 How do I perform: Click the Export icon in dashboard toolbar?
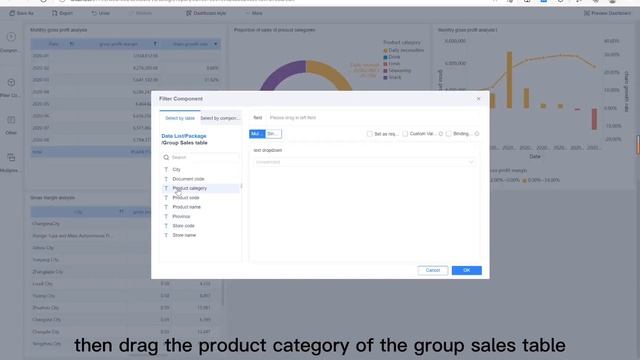pyautogui.click(x=54, y=13)
